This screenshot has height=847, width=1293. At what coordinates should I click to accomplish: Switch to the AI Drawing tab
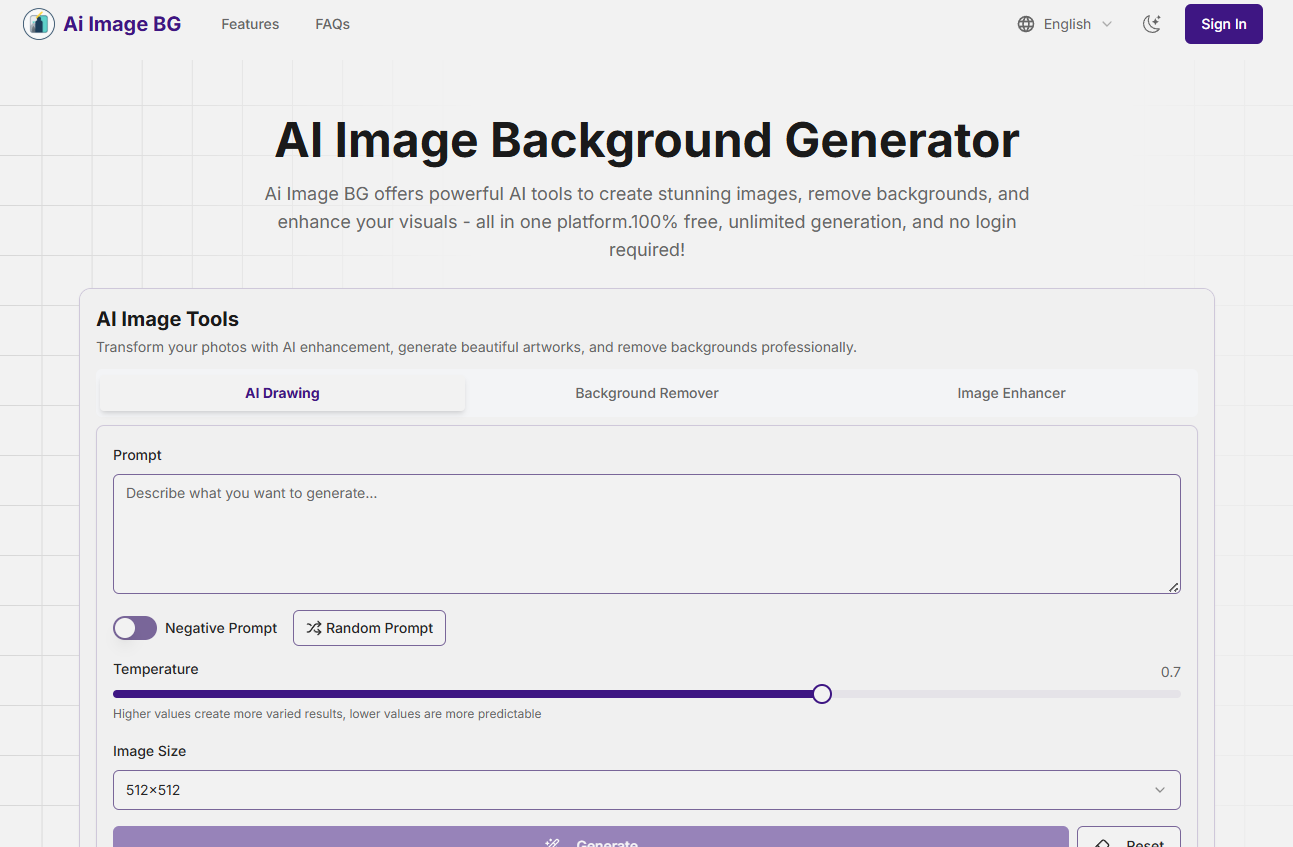pyautogui.click(x=282, y=393)
